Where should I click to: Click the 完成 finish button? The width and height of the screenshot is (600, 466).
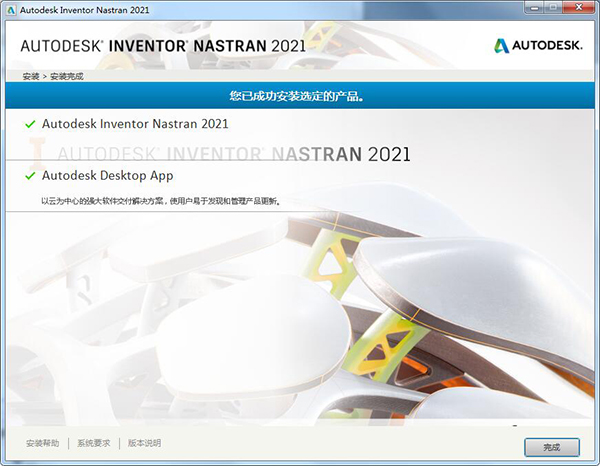click(551, 447)
